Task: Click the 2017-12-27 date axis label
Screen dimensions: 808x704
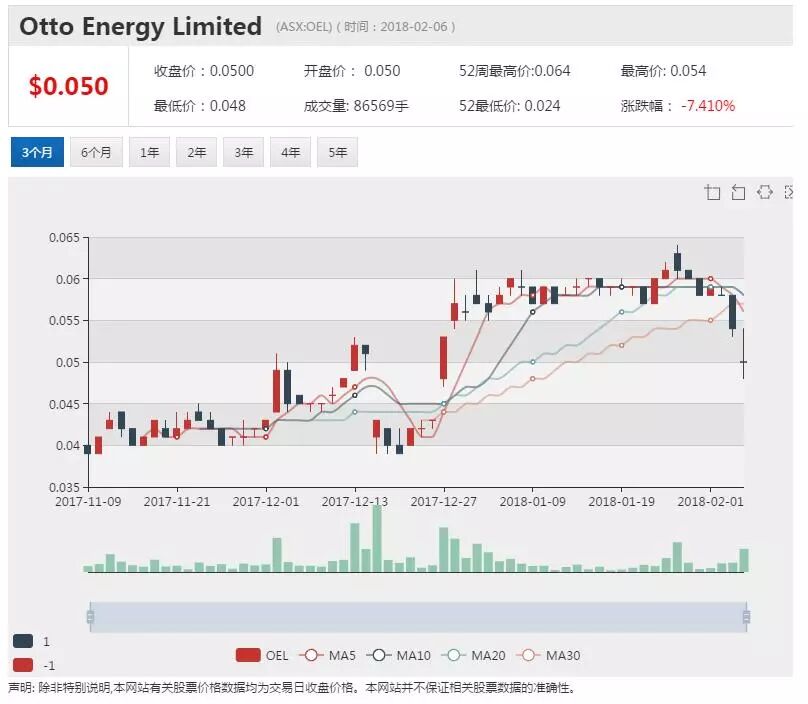Action: click(x=444, y=501)
